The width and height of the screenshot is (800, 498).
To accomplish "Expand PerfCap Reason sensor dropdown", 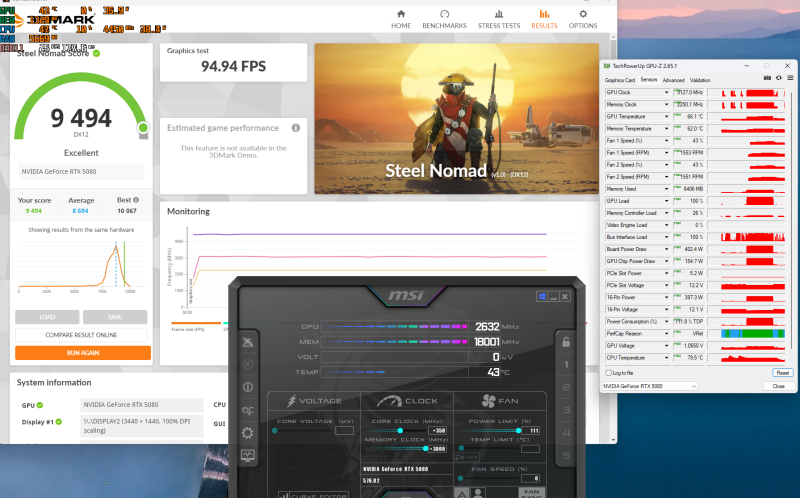I will [666, 334].
